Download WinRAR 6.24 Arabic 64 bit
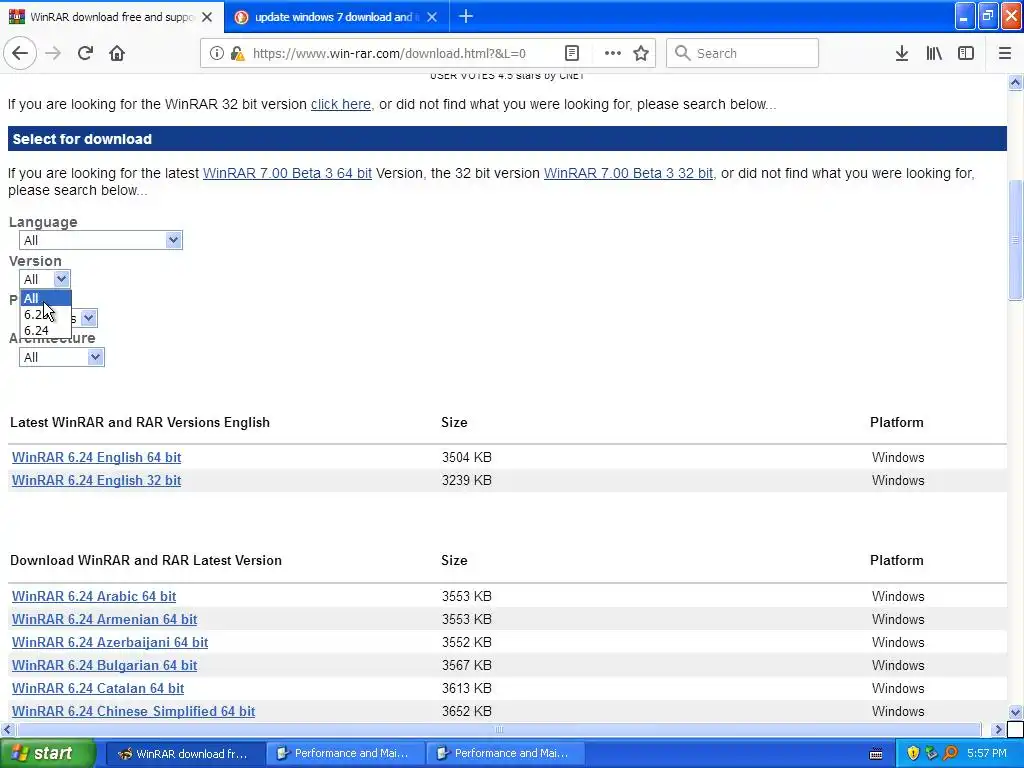This screenshot has width=1024, height=768. pos(94,596)
